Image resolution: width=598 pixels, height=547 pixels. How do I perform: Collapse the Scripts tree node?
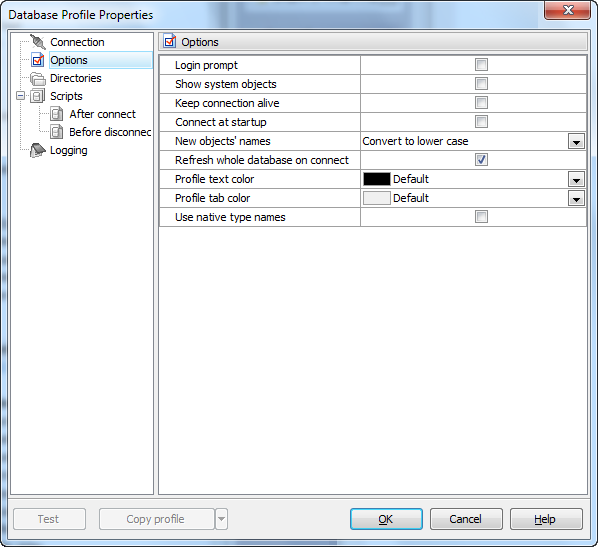click(21, 95)
